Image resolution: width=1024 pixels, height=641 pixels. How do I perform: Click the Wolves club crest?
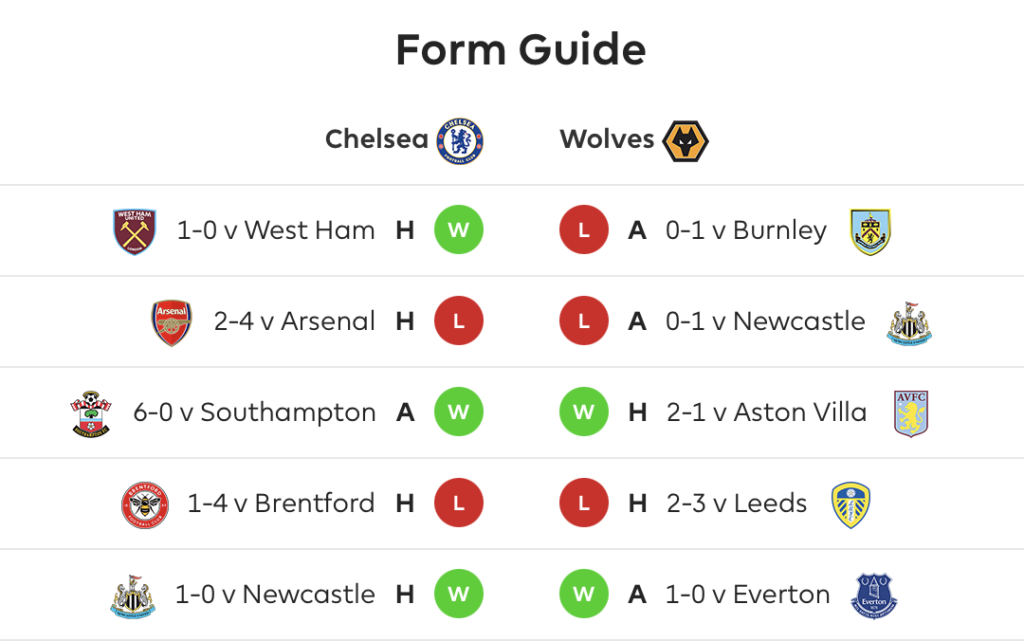pos(685,141)
